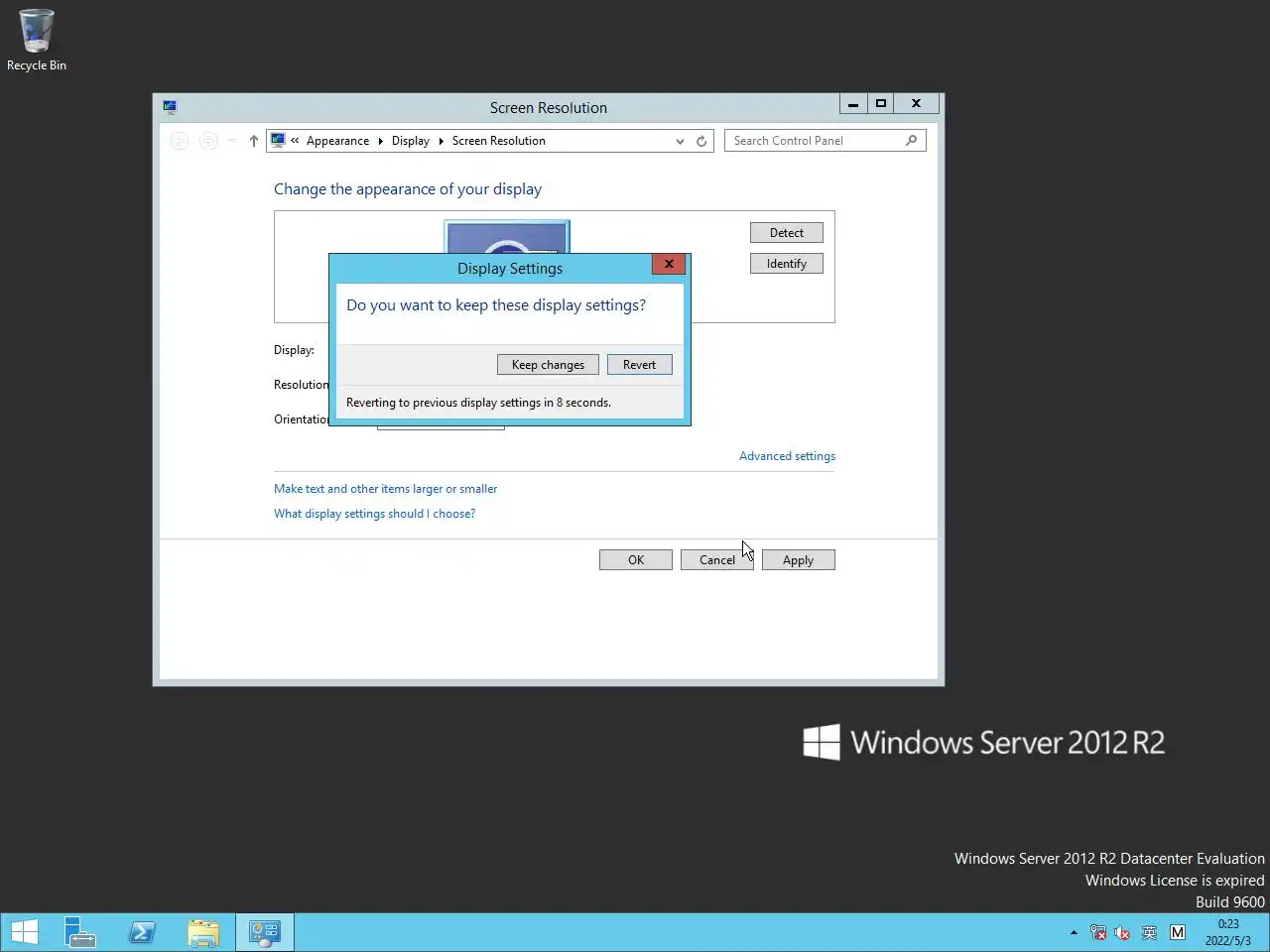Go up one level with the up arrow
1270x952 pixels.
254,141
